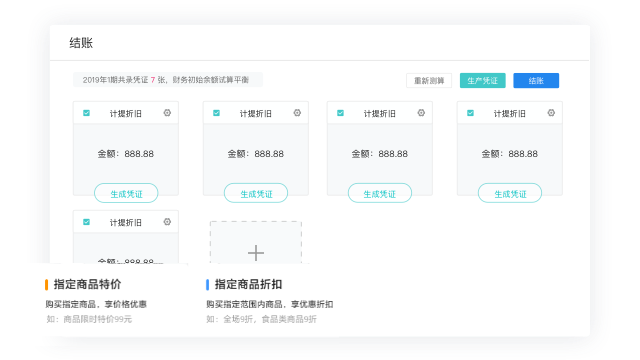Uncheck the first card's checkbox
Image resolution: width=640 pixels, height=360 pixels.
click(87, 113)
